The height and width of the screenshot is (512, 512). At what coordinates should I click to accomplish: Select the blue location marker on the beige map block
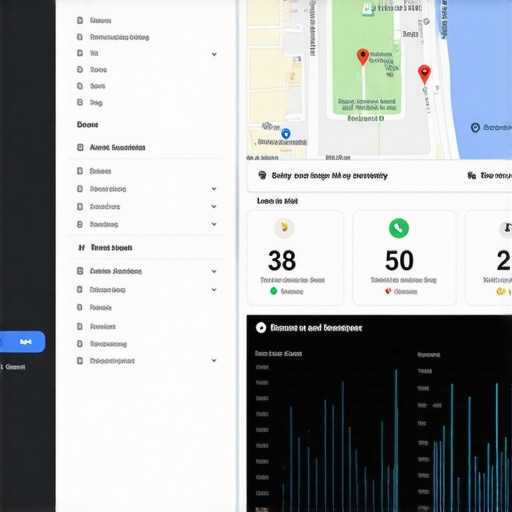point(286,134)
